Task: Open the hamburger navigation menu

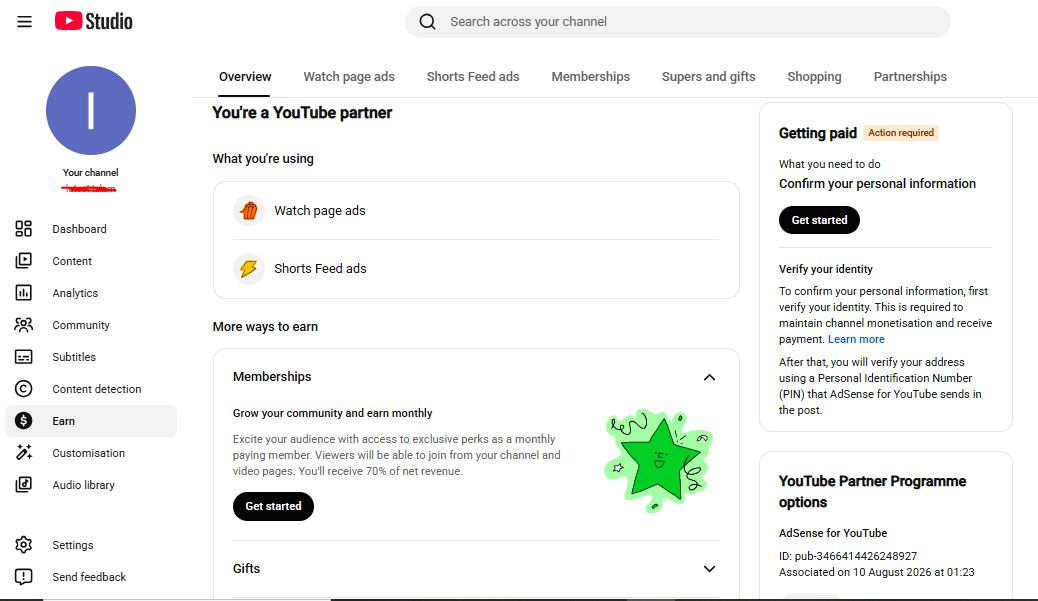Action: (x=24, y=22)
